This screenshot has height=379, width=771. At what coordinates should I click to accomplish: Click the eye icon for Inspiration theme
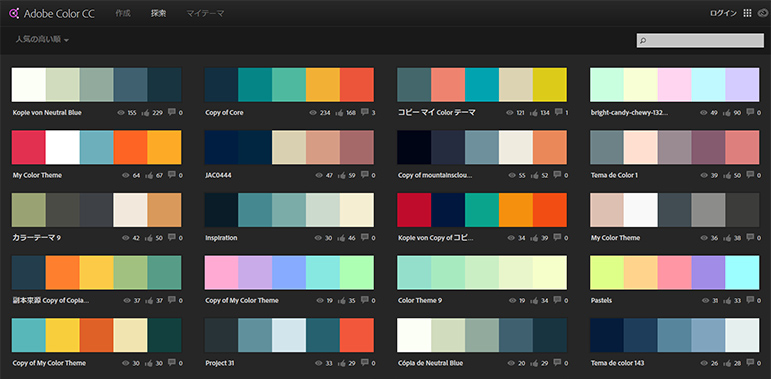[x=318, y=238]
